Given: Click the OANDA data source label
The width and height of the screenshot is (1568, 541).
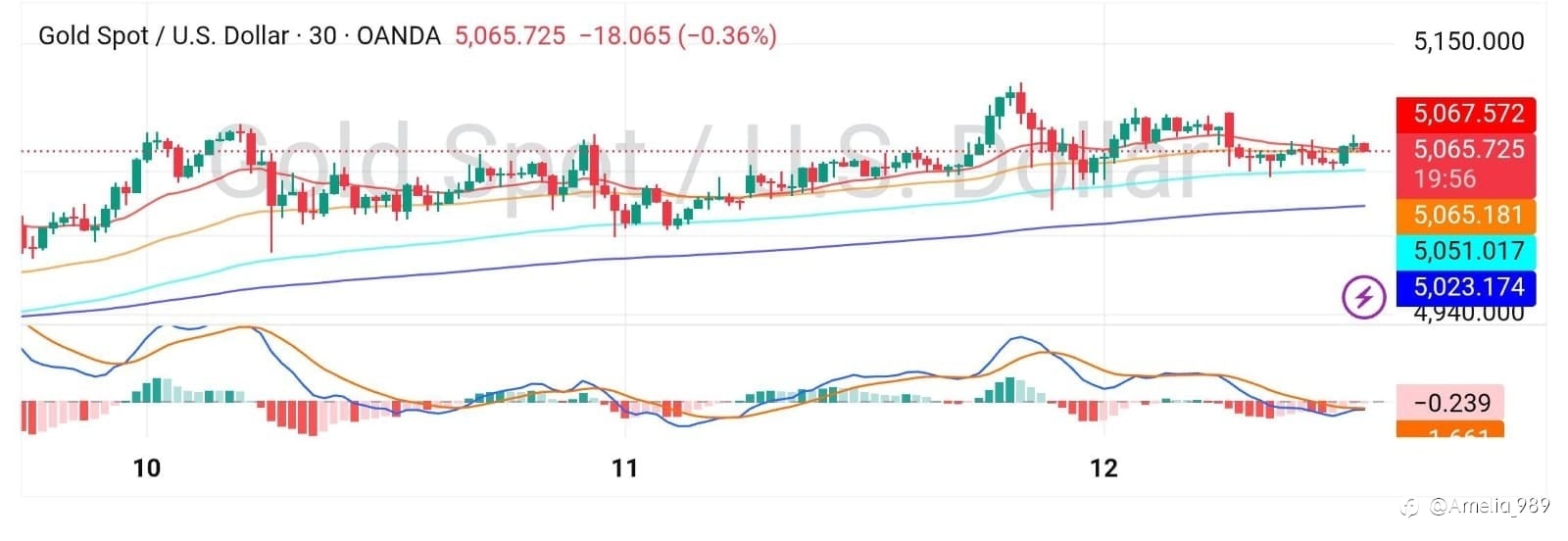Looking at the screenshot, I should point(398,36).
